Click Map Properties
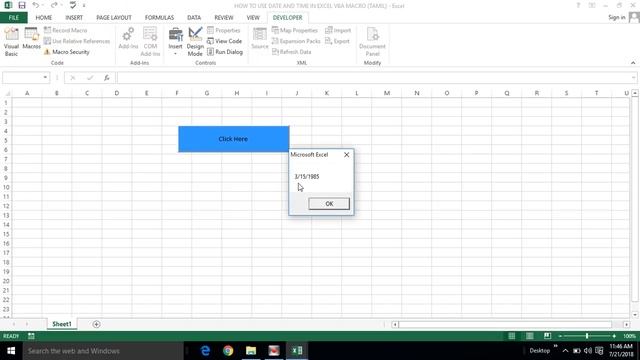This screenshot has width=640, height=360. point(295,30)
